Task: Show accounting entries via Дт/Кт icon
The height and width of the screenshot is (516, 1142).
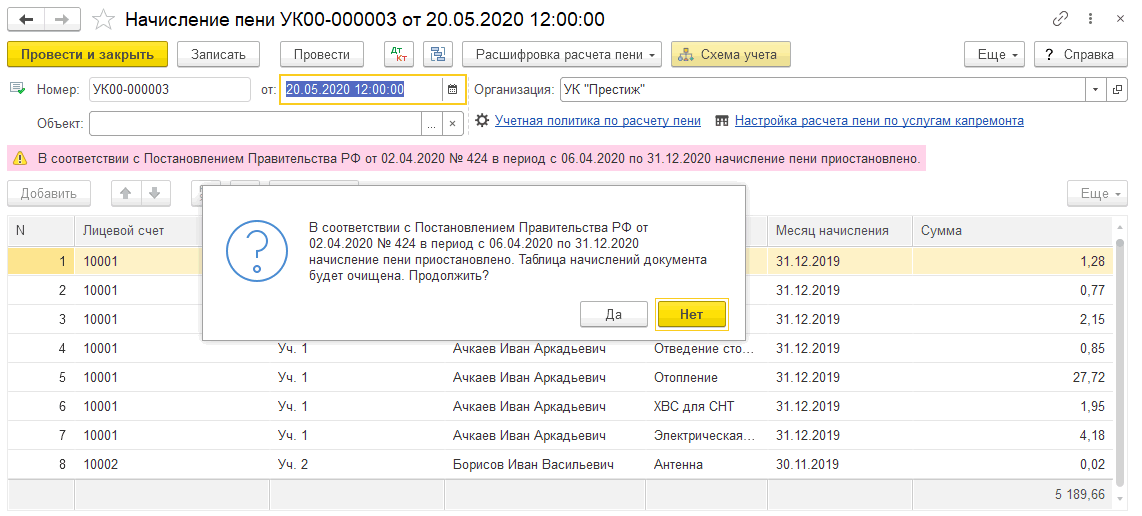Action: 399,54
